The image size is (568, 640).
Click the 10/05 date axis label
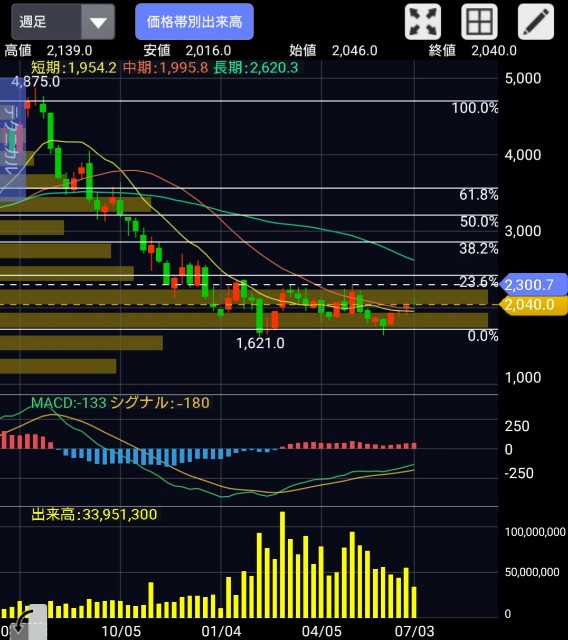pyautogui.click(x=121, y=631)
